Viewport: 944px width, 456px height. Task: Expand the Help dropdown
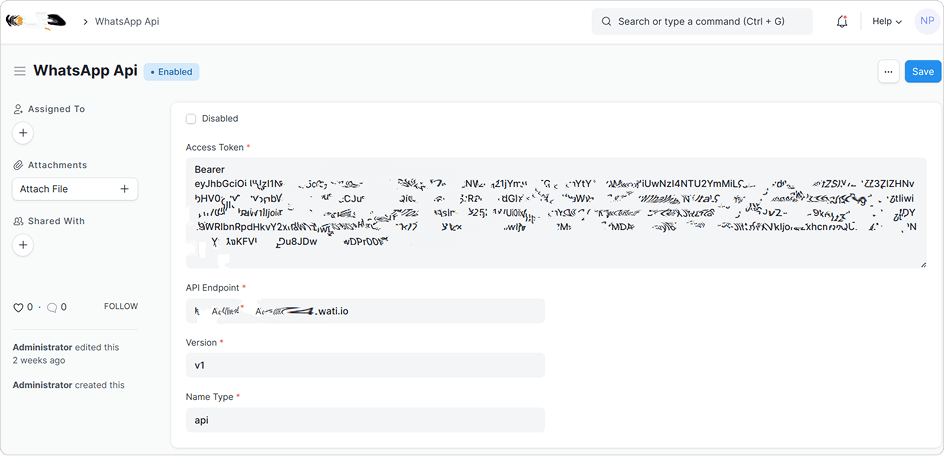click(x=886, y=22)
